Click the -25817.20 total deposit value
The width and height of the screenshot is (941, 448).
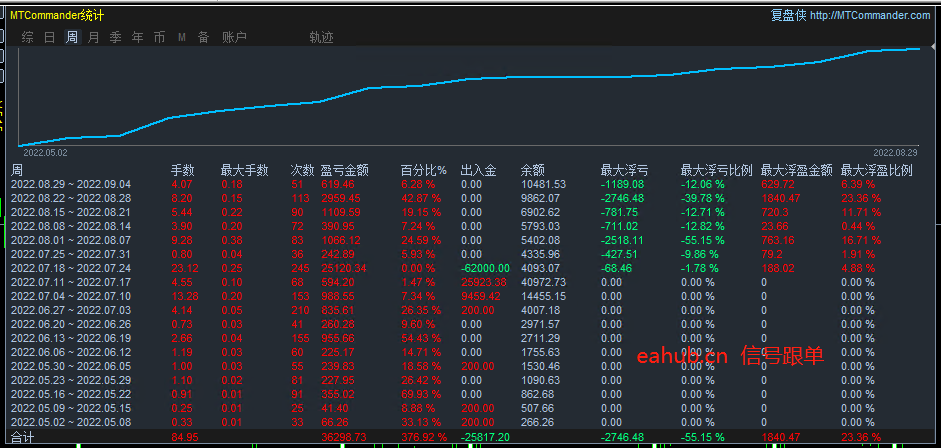pos(485,437)
